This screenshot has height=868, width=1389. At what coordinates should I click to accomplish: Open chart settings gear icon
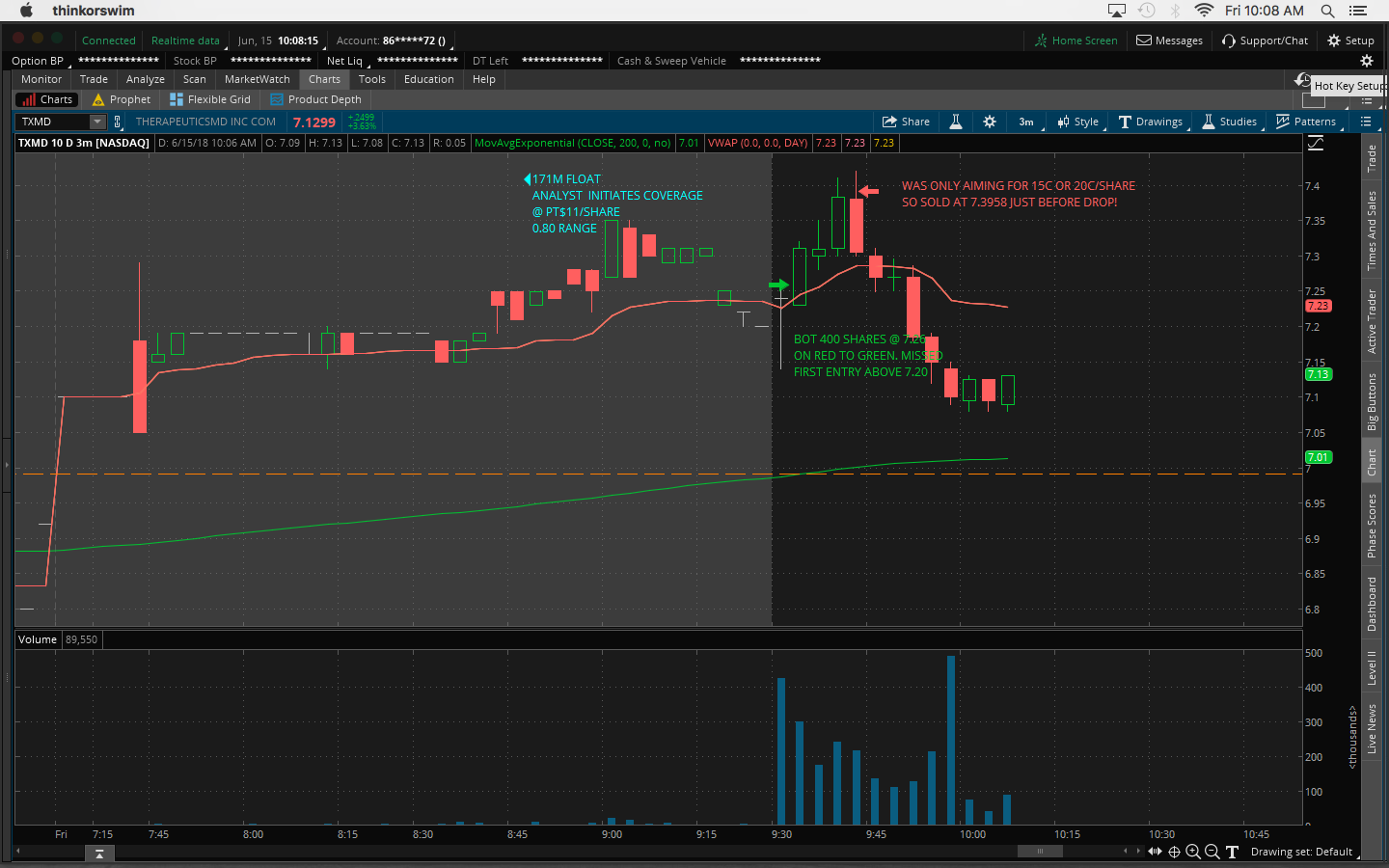pos(990,122)
